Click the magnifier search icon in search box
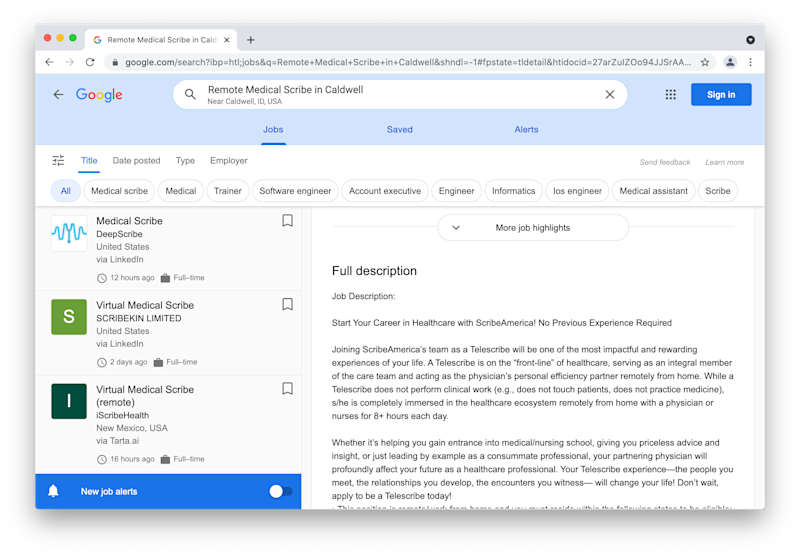 [190, 94]
